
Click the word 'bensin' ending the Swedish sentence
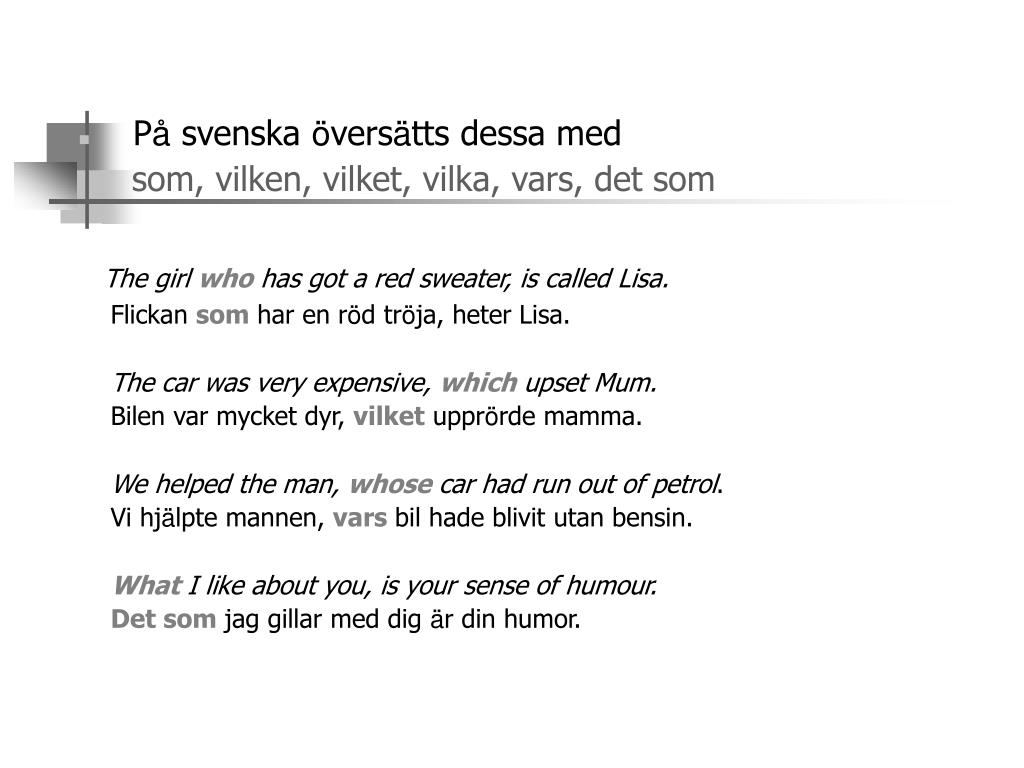(651, 519)
